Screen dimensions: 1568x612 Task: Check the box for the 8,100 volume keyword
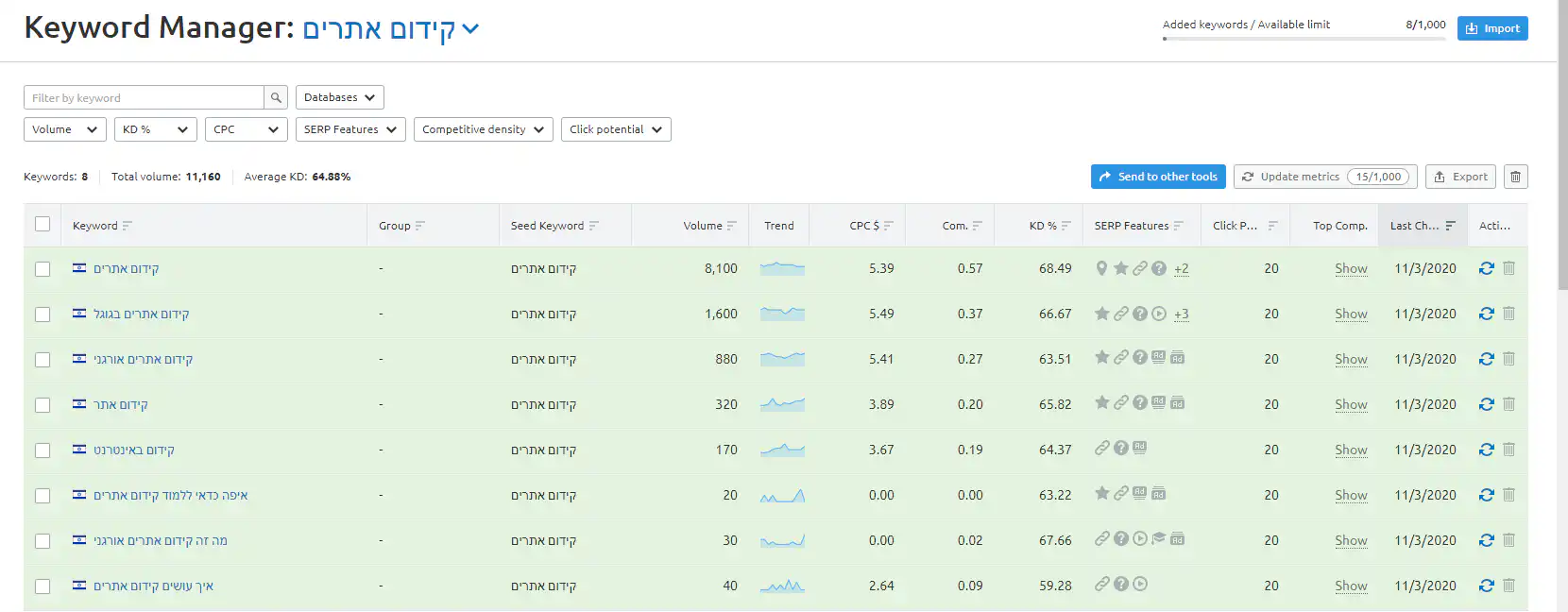click(x=43, y=269)
